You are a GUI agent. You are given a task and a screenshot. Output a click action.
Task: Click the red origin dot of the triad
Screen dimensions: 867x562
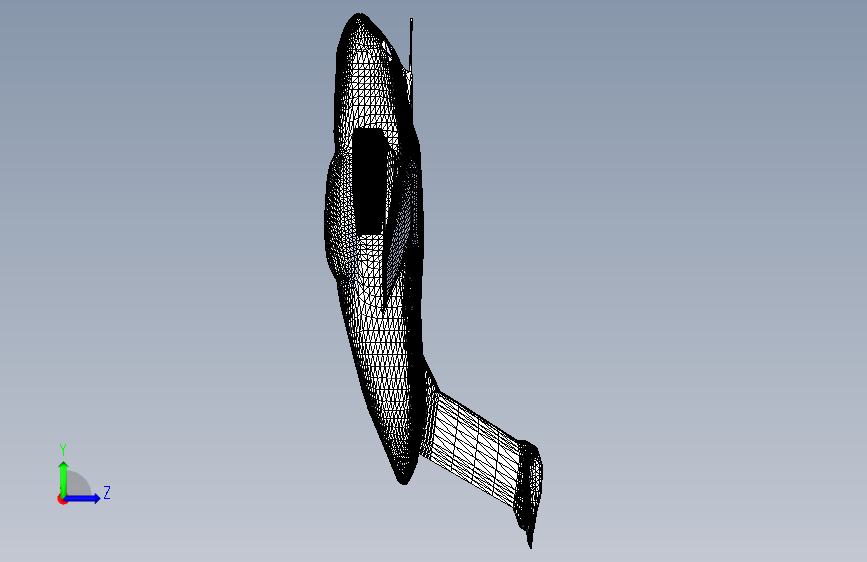tap(62, 499)
